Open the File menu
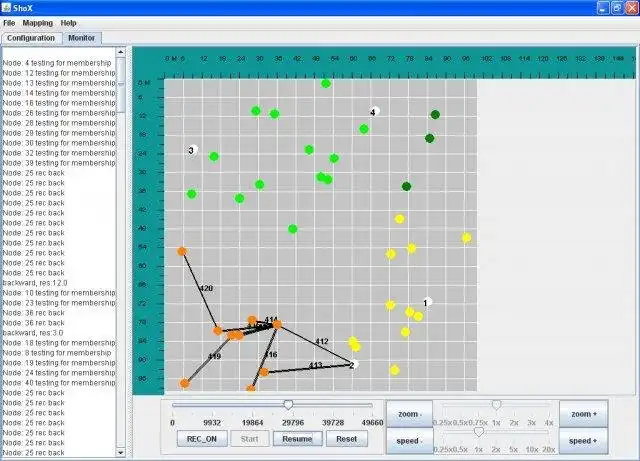This screenshot has width=640, height=461. (9, 23)
